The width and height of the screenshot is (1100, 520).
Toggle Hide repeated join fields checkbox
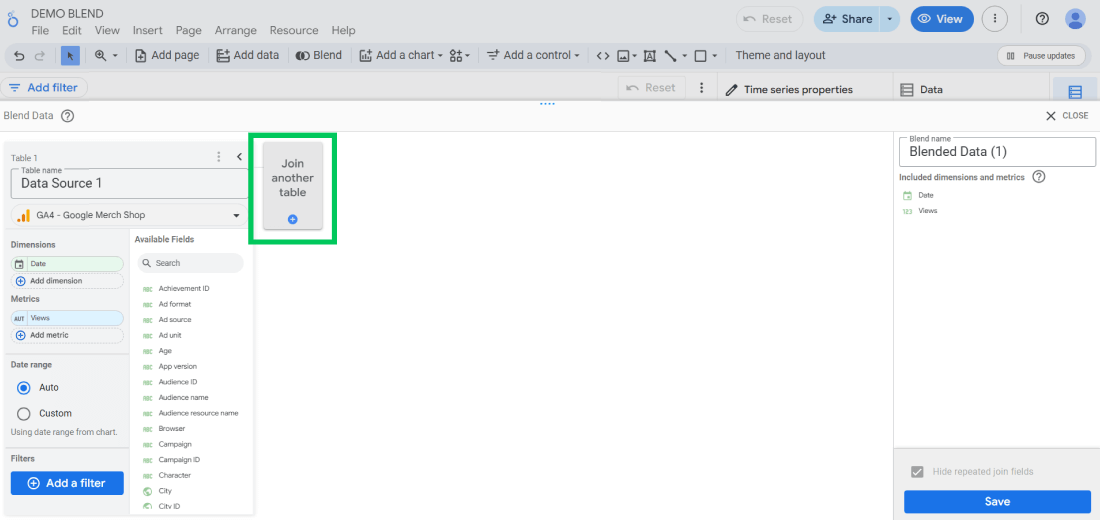pos(917,472)
